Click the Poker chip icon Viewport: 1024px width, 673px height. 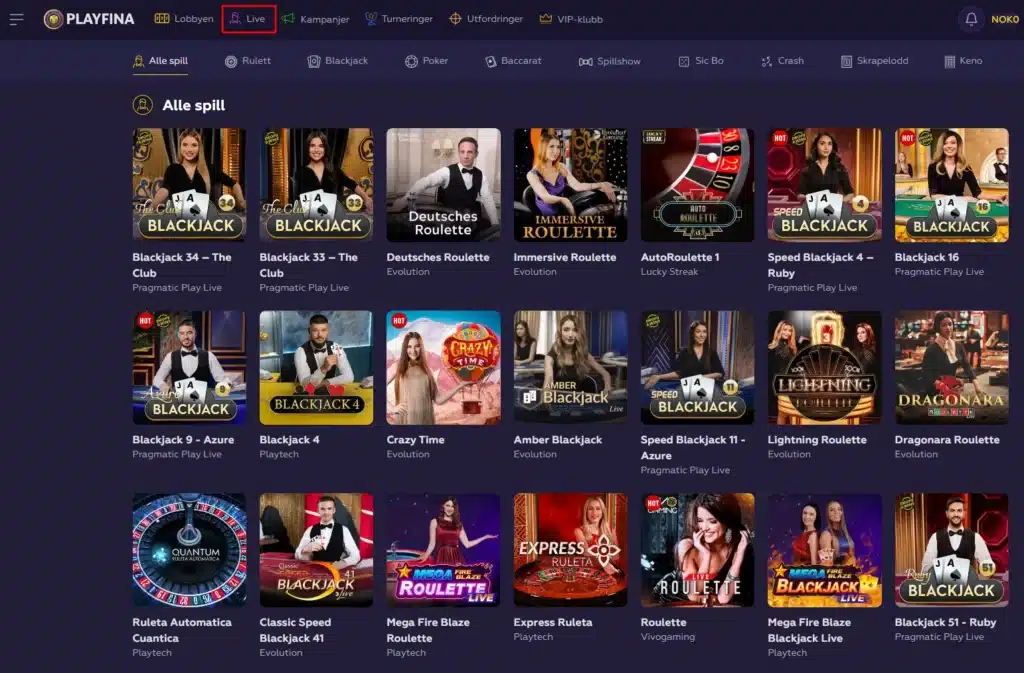pyautogui.click(x=411, y=61)
